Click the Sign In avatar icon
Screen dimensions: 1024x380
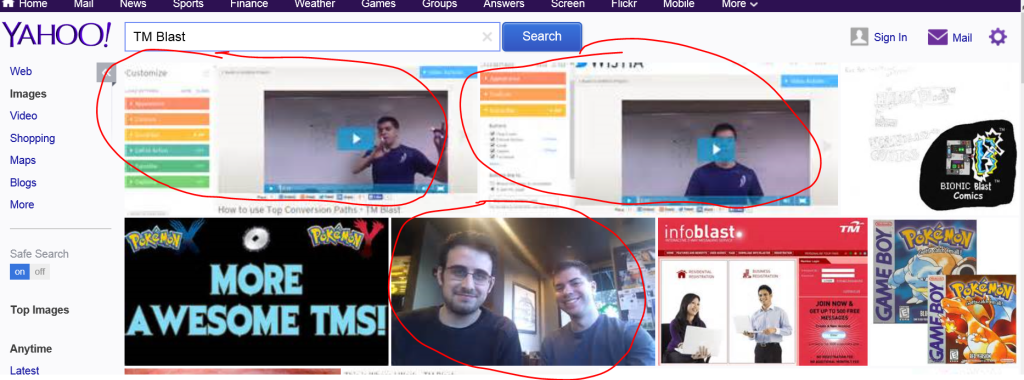pyautogui.click(x=859, y=37)
